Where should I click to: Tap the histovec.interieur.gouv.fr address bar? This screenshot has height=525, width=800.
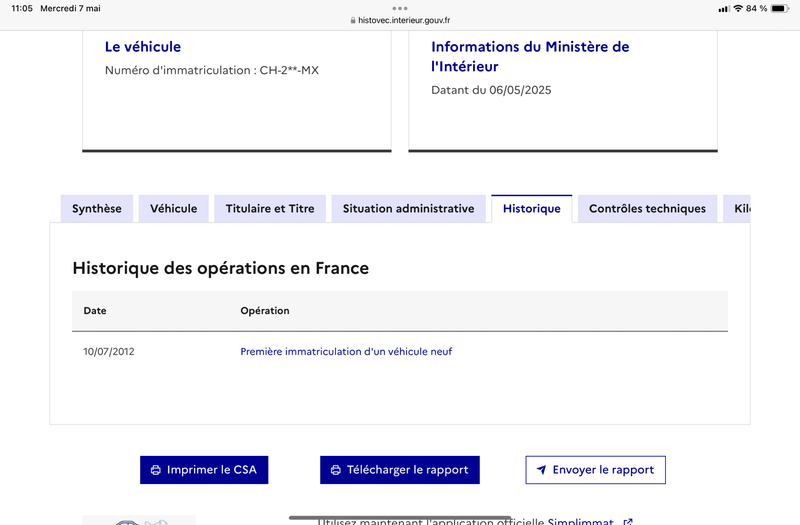tap(404, 20)
